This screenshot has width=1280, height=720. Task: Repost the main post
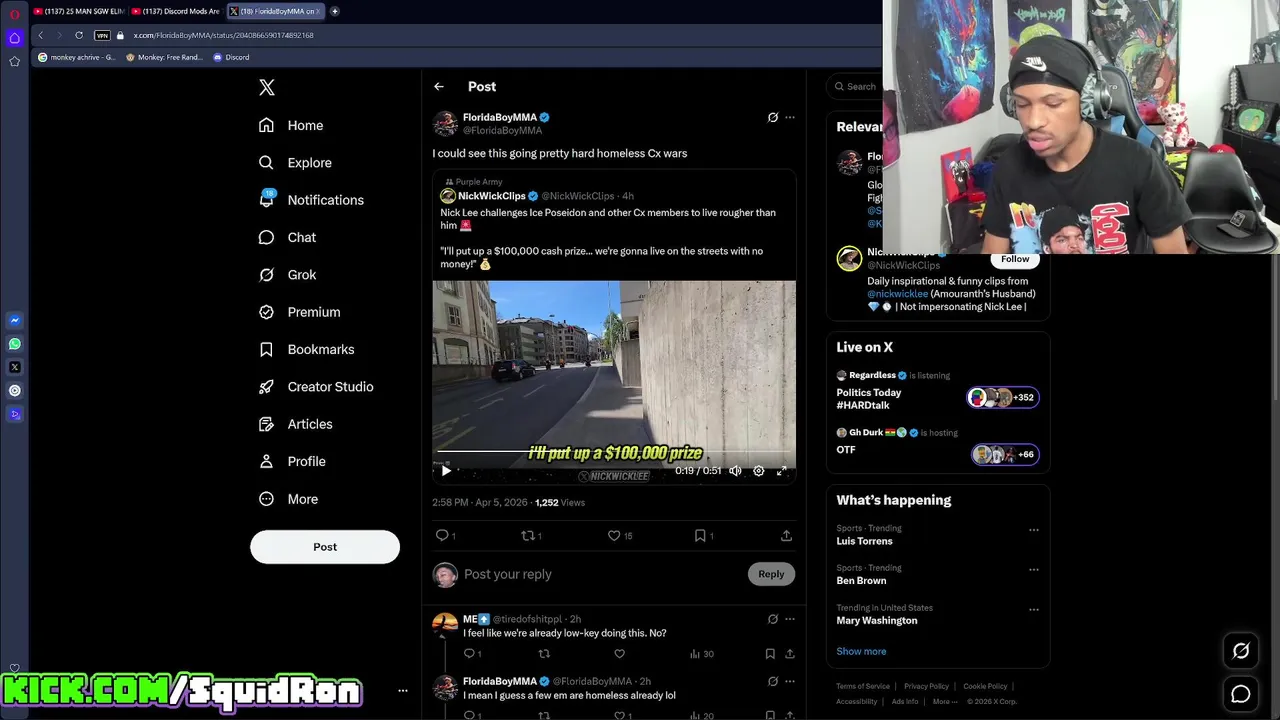[528, 536]
